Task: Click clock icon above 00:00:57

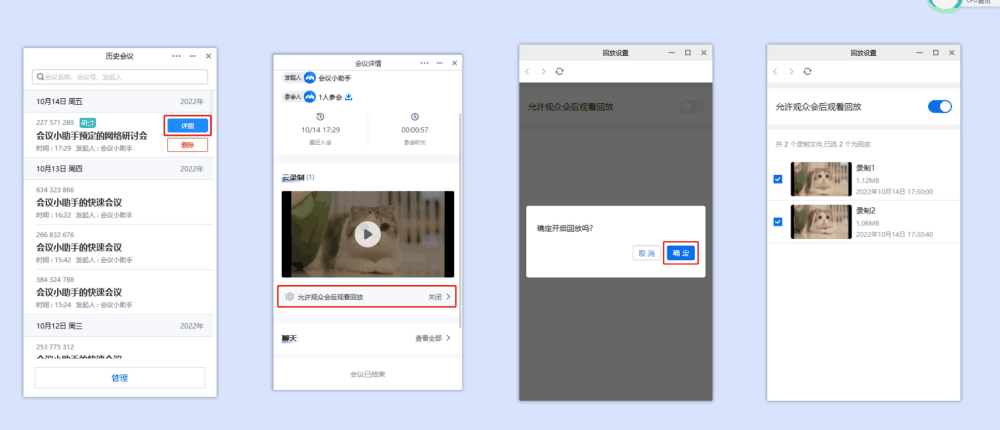Action: pos(415,117)
